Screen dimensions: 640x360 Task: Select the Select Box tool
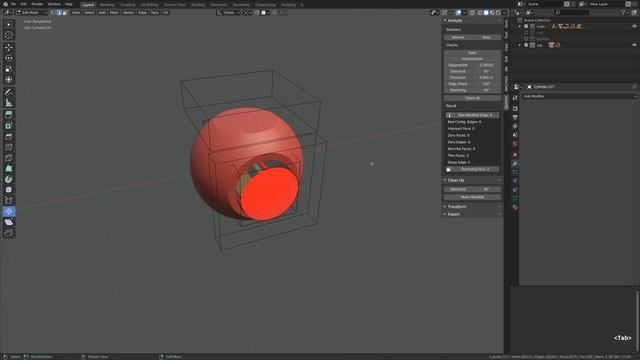[9, 24]
